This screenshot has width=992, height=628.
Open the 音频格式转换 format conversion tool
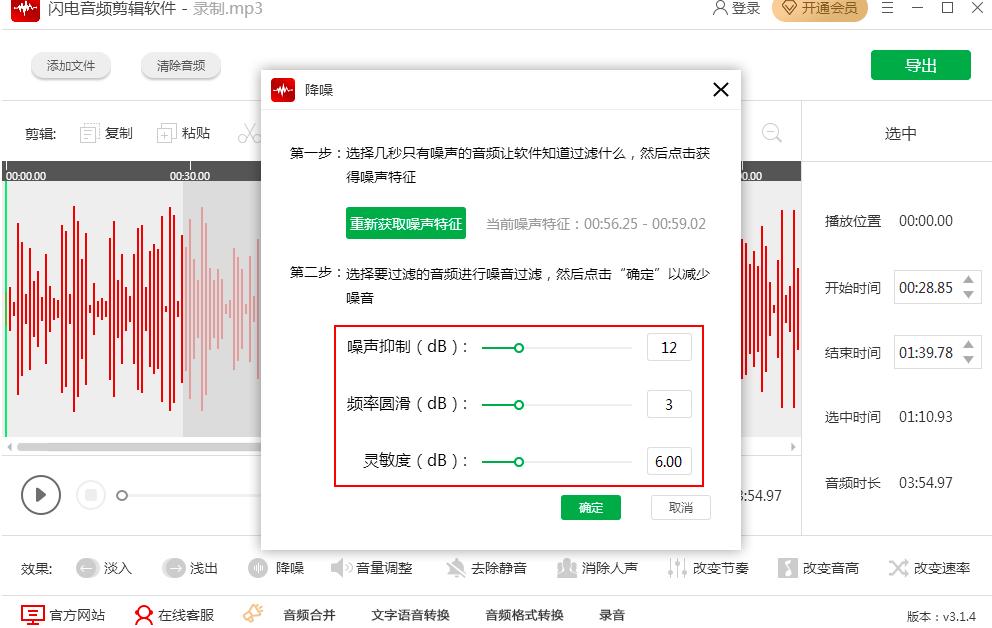(x=524, y=615)
